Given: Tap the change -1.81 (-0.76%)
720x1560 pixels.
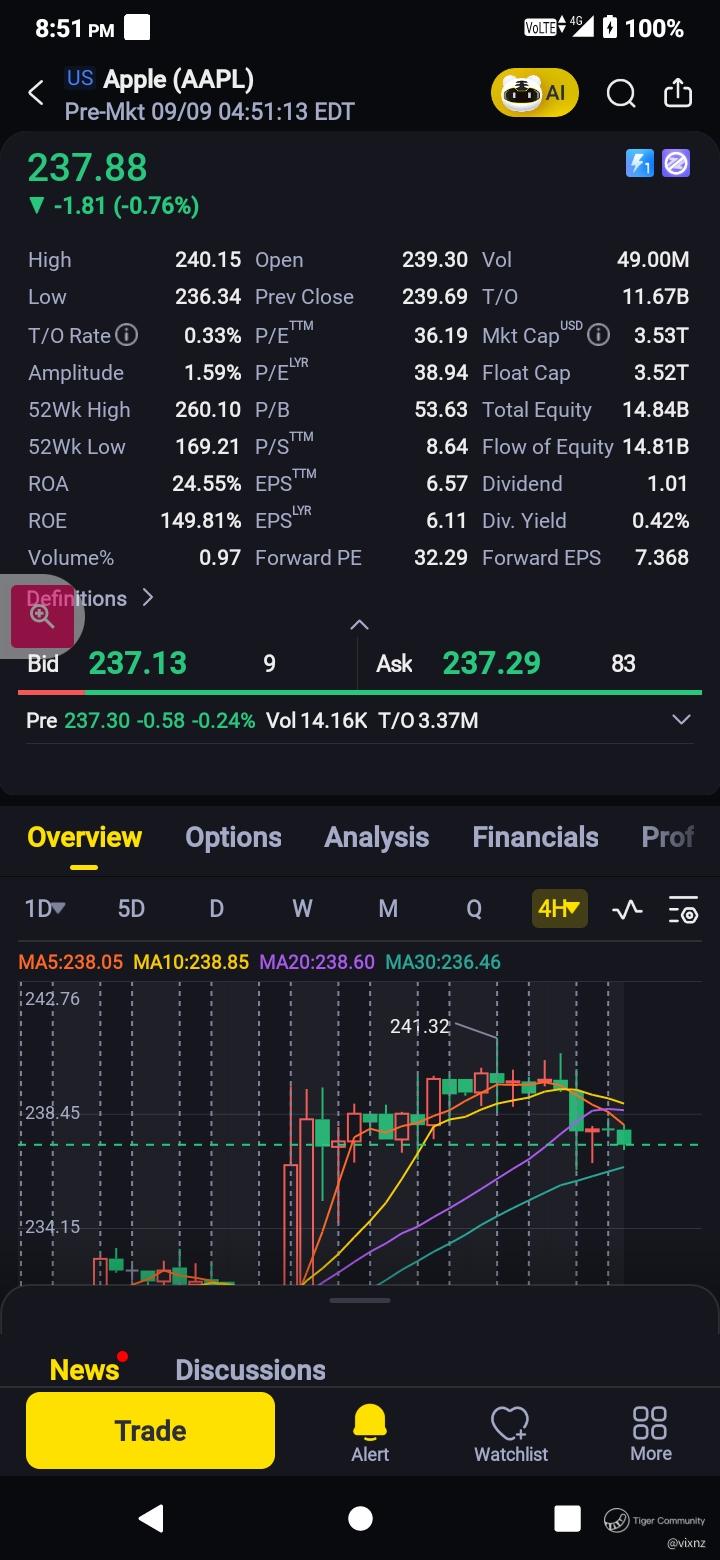Looking at the screenshot, I should coord(113,206).
